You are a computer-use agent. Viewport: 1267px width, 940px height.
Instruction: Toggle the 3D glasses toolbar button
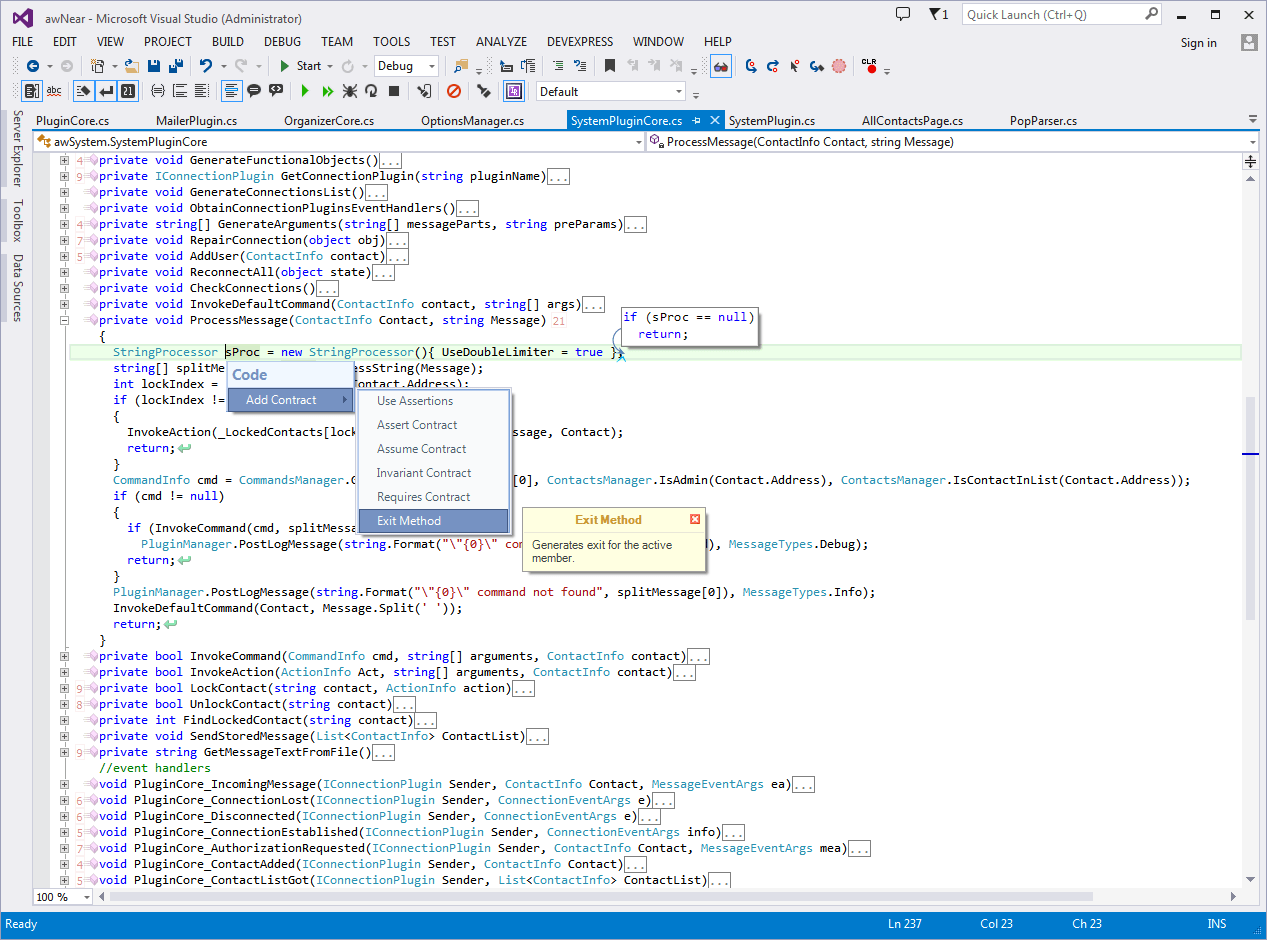tap(720, 66)
